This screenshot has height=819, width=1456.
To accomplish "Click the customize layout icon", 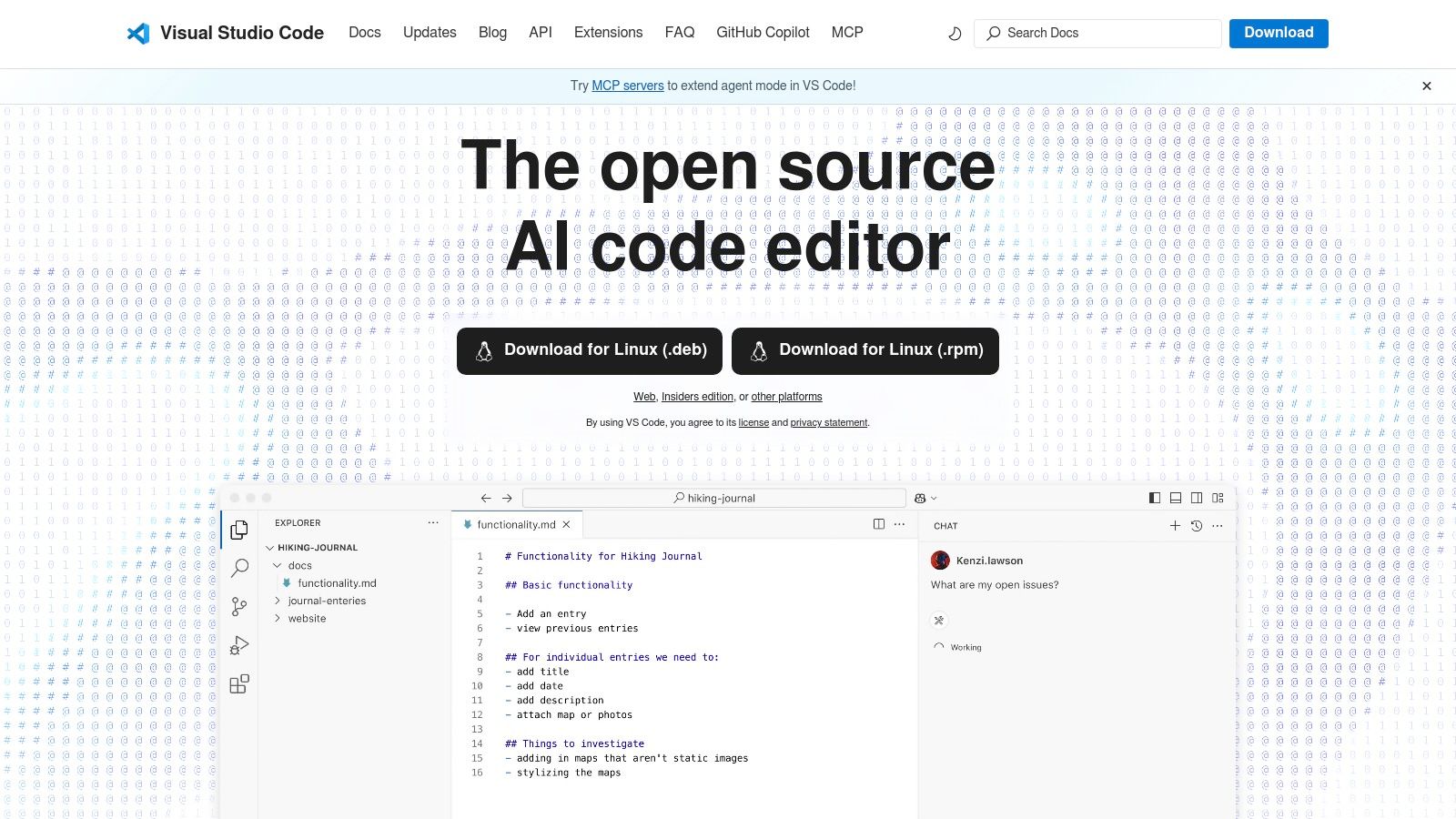I will coord(1218,498).
